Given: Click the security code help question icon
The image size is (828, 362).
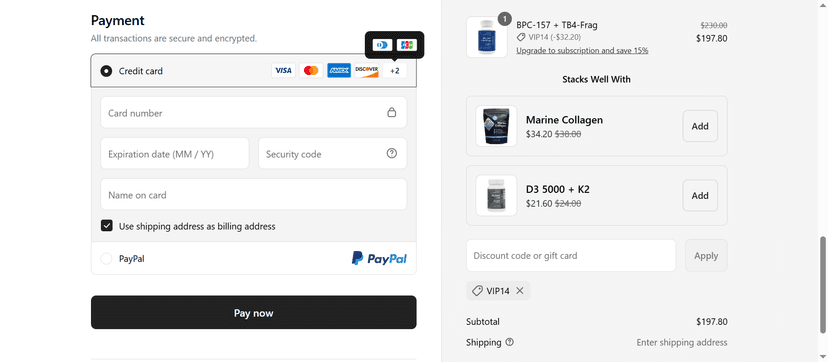Looking at the screenshot, I should 391,154.
